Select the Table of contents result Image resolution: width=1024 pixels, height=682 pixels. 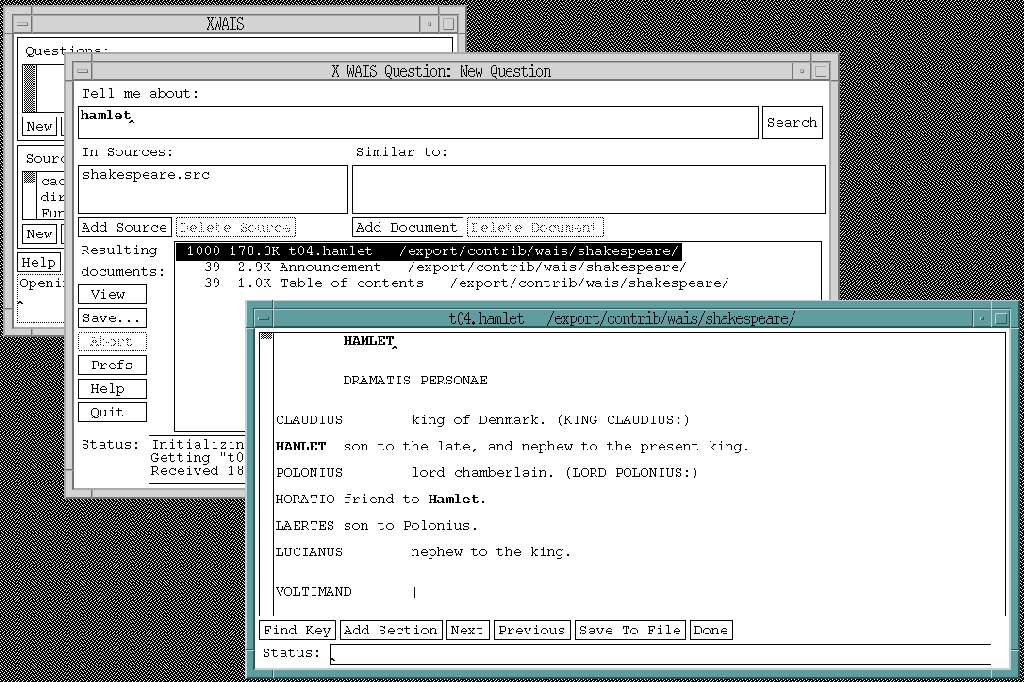350,283
